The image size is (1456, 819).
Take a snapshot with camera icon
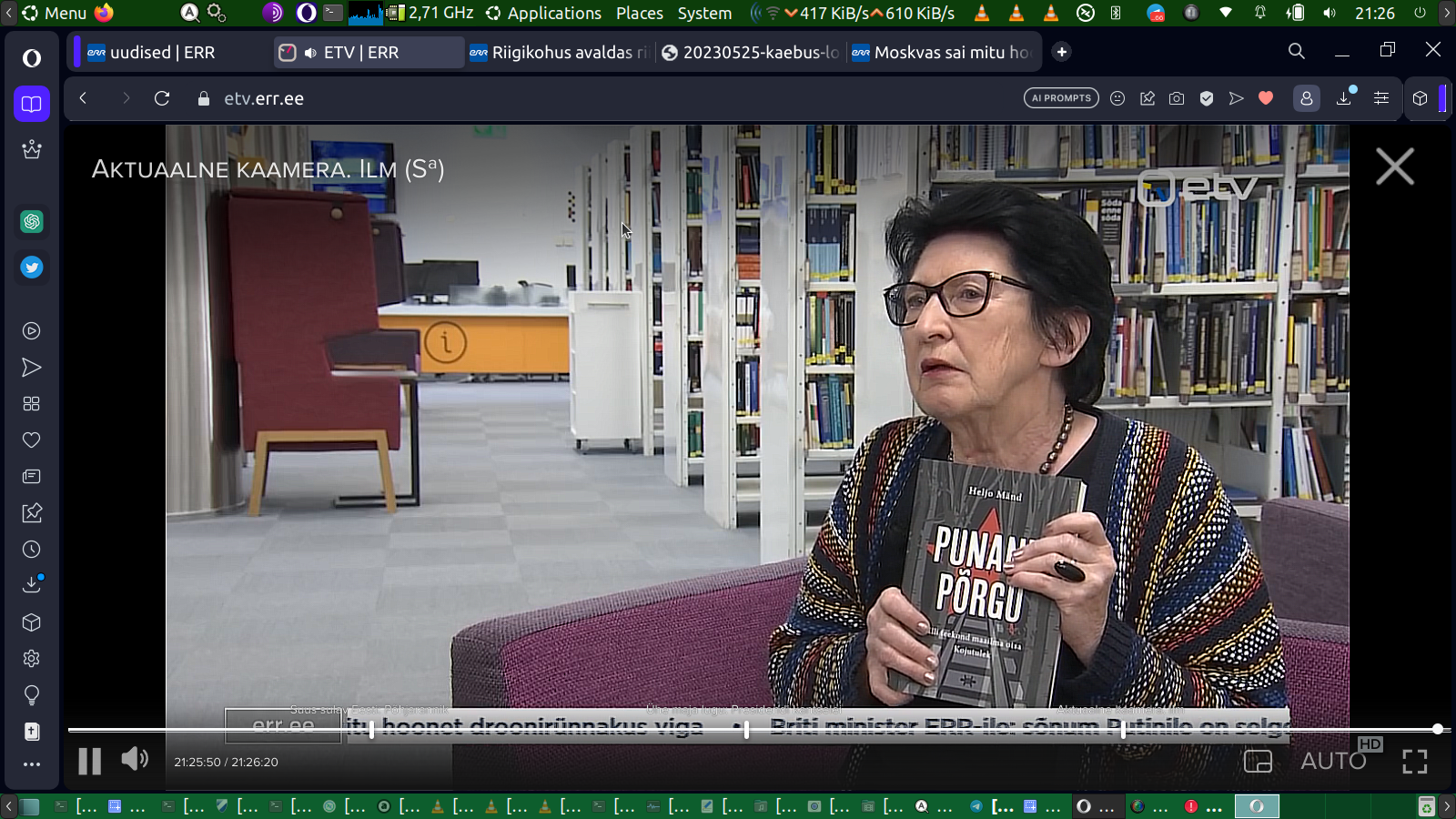click(1177, 98)
